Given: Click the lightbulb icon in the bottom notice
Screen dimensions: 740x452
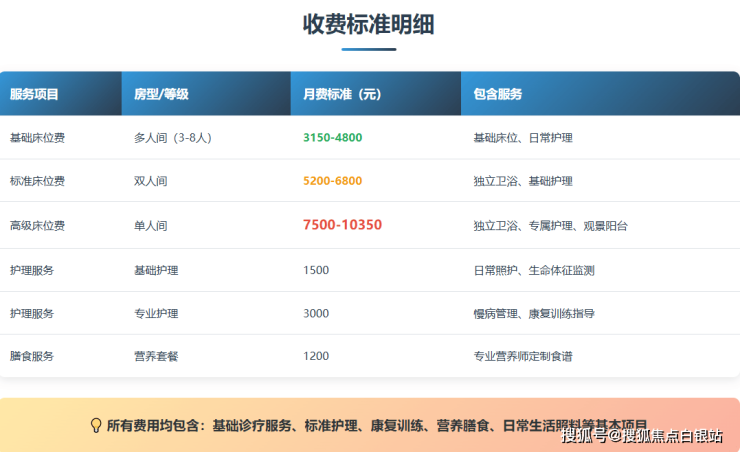Looking at the screenshot, I should click(x=96, y=425).
